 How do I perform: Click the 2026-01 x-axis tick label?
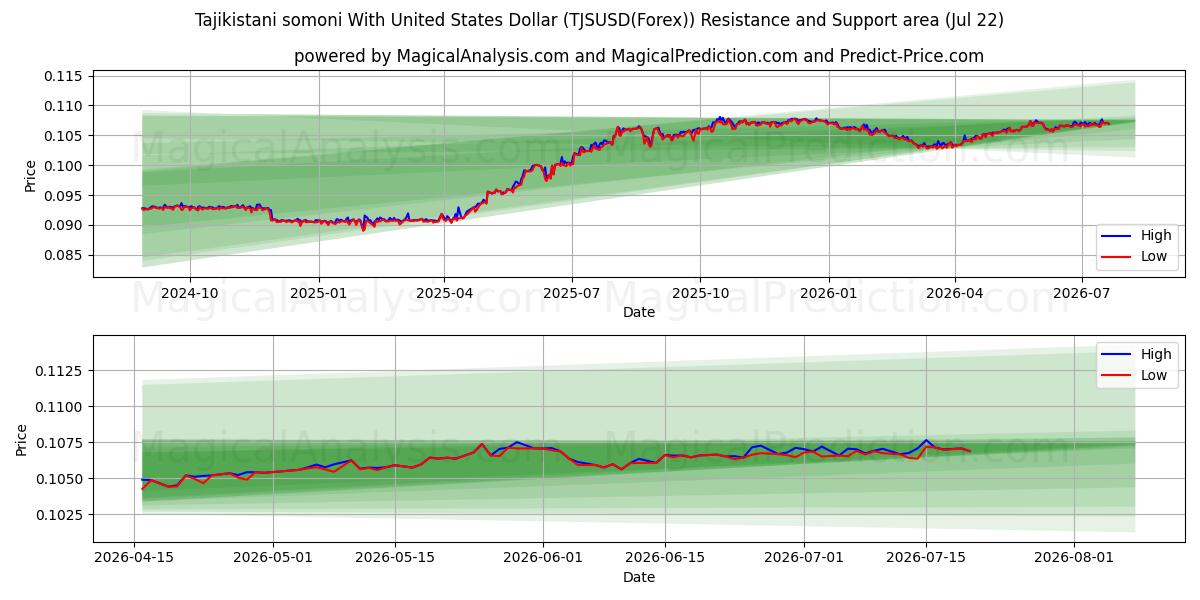click(829, 294)
